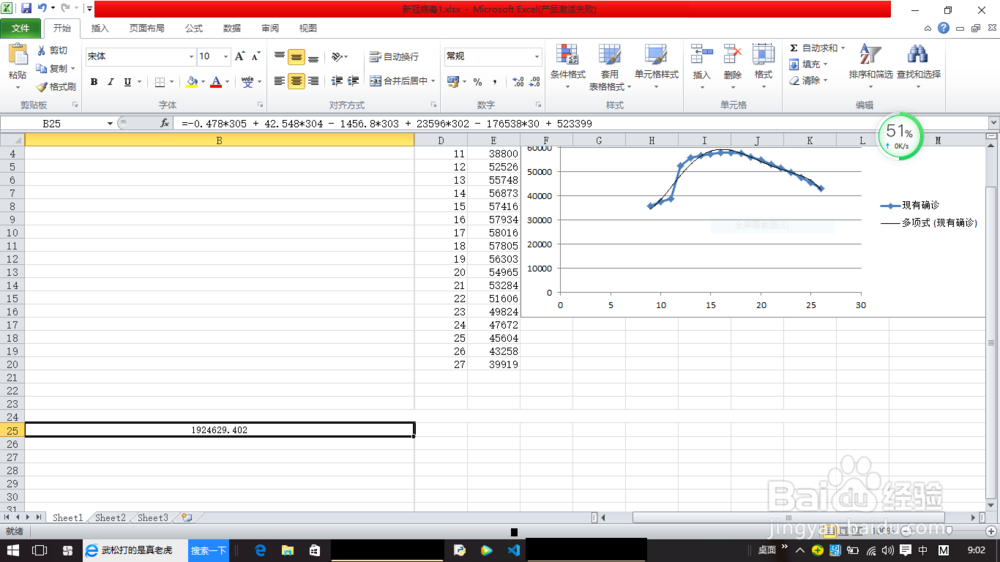Click the Cell Styles icon

pos(656,55)
